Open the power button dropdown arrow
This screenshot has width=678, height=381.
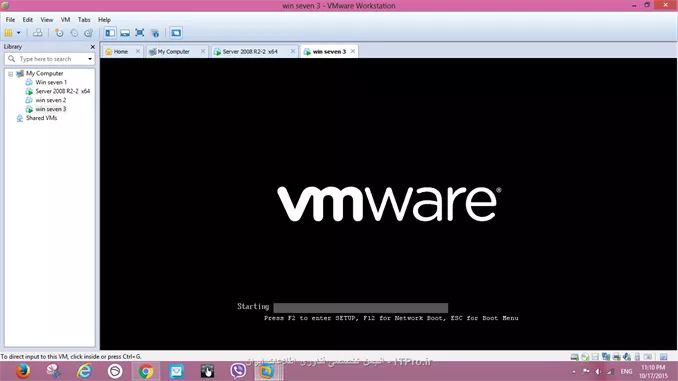[19, 33]
